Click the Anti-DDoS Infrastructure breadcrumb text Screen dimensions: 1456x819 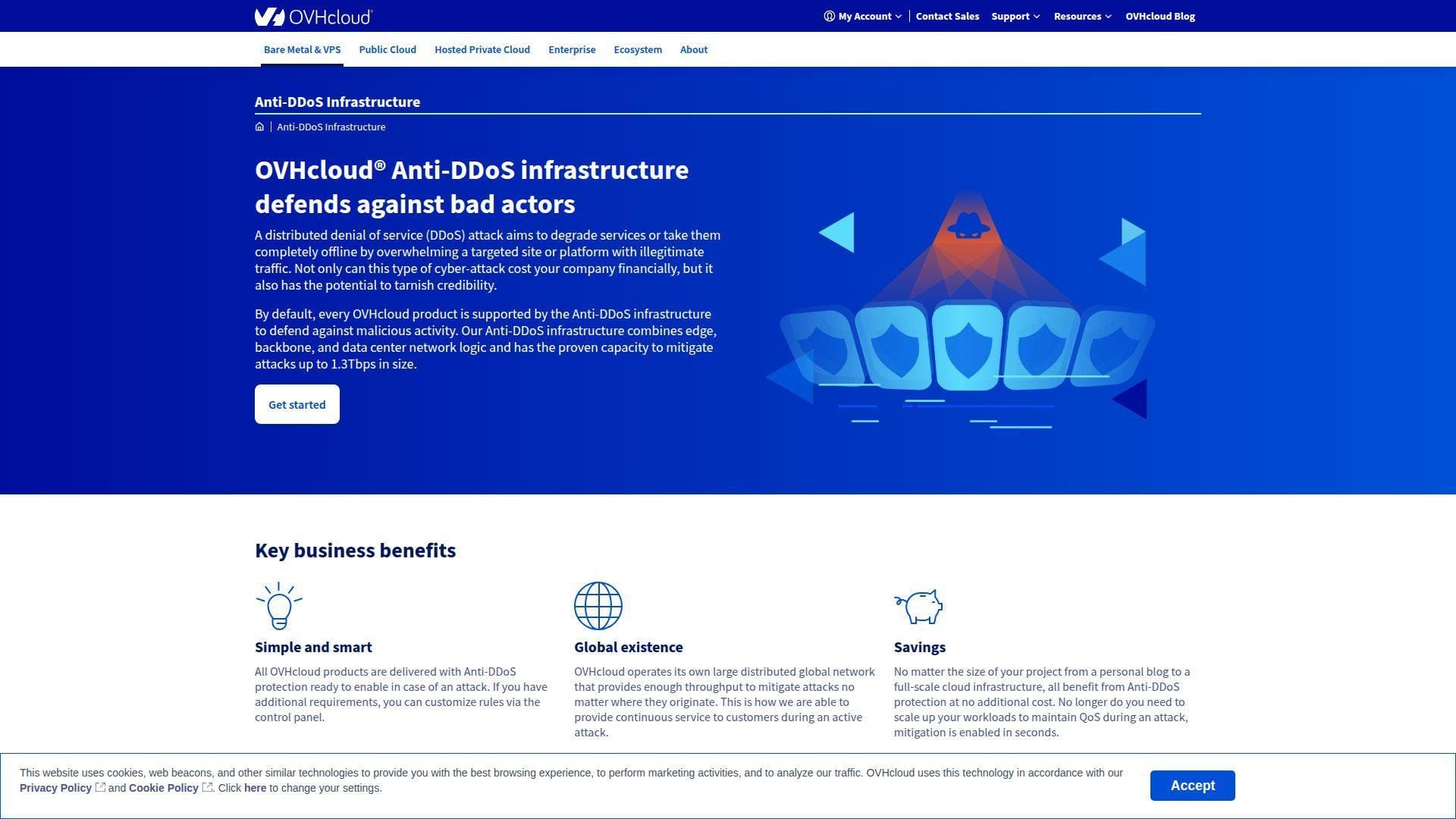[331, 127]
